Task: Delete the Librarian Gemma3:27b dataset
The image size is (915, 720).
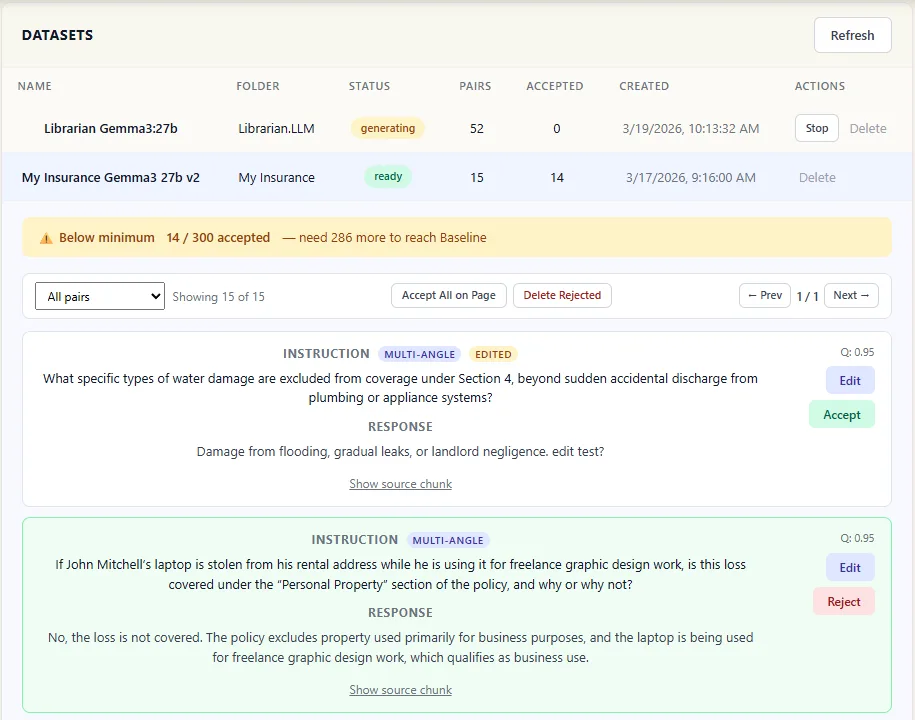Action: tap(868, 128)
